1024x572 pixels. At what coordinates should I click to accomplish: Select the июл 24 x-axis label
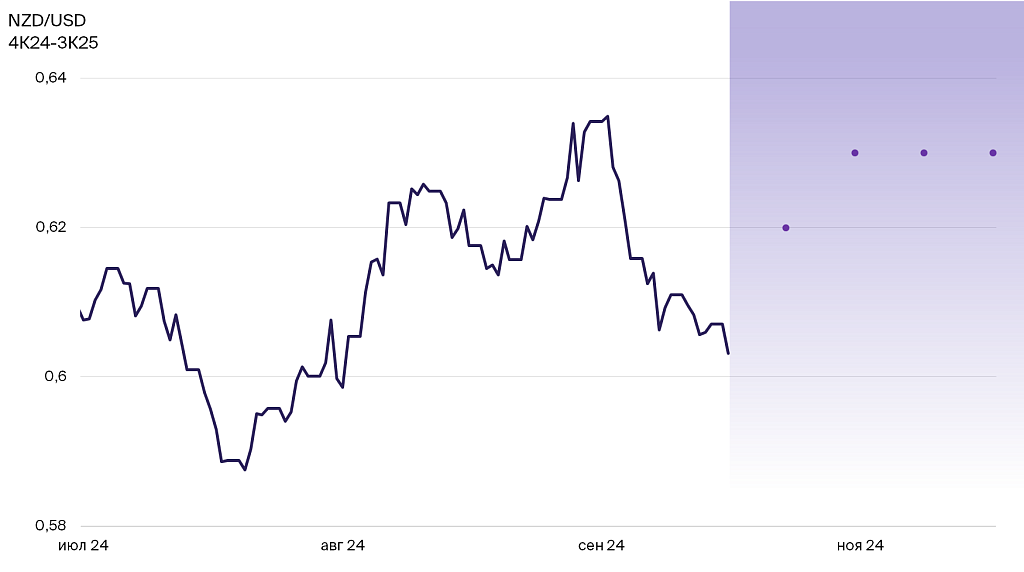tap(84, 546)
